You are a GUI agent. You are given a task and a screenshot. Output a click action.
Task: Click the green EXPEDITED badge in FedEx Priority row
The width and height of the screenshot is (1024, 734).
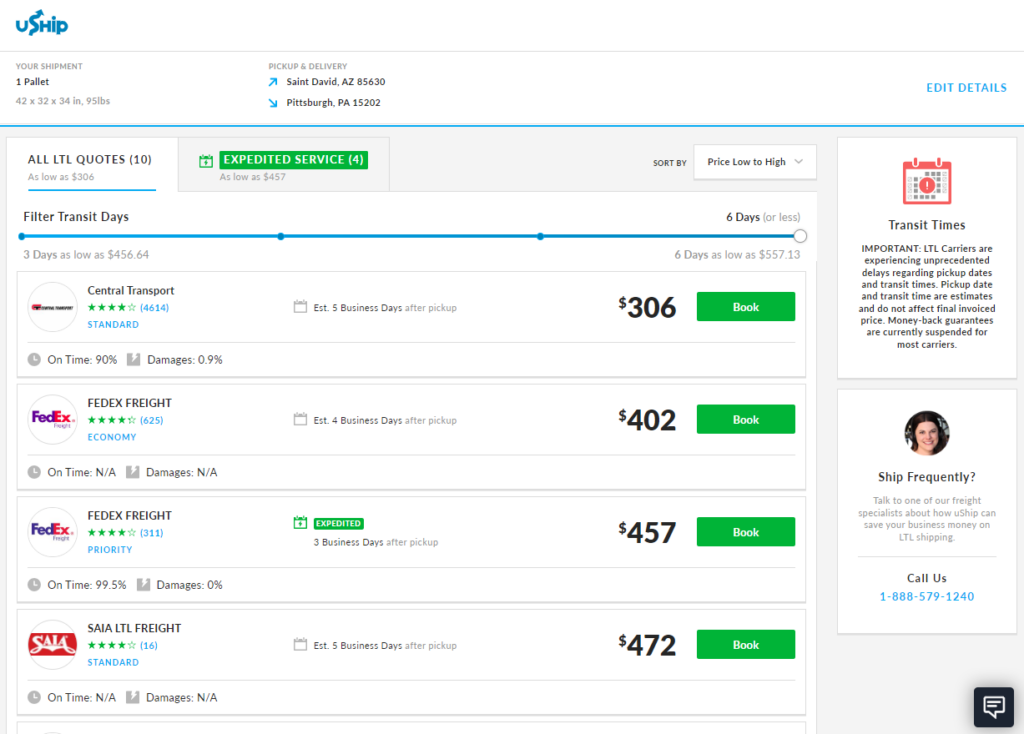click(x=338, y=523)
